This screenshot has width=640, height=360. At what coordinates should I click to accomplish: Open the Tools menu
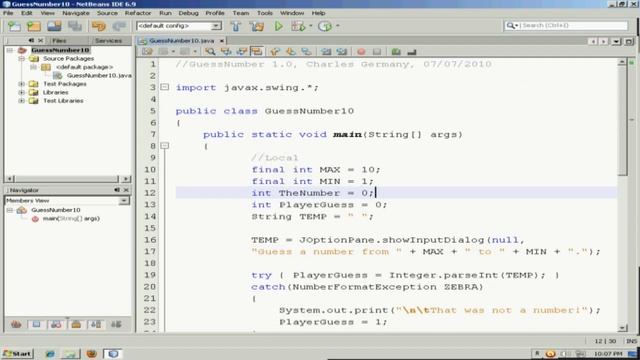point(264,13)
